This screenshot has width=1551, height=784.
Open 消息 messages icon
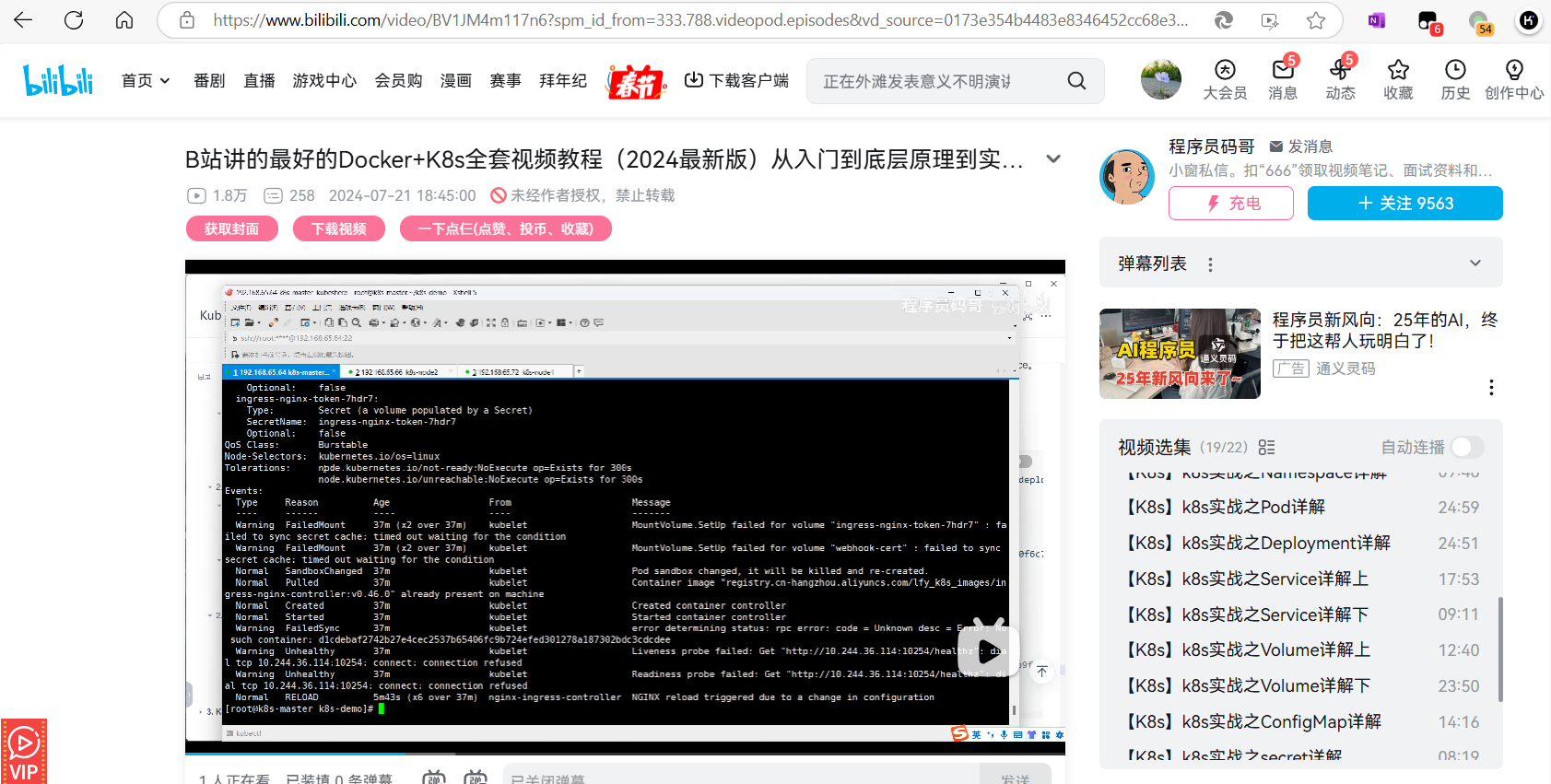click(1283, 79)
